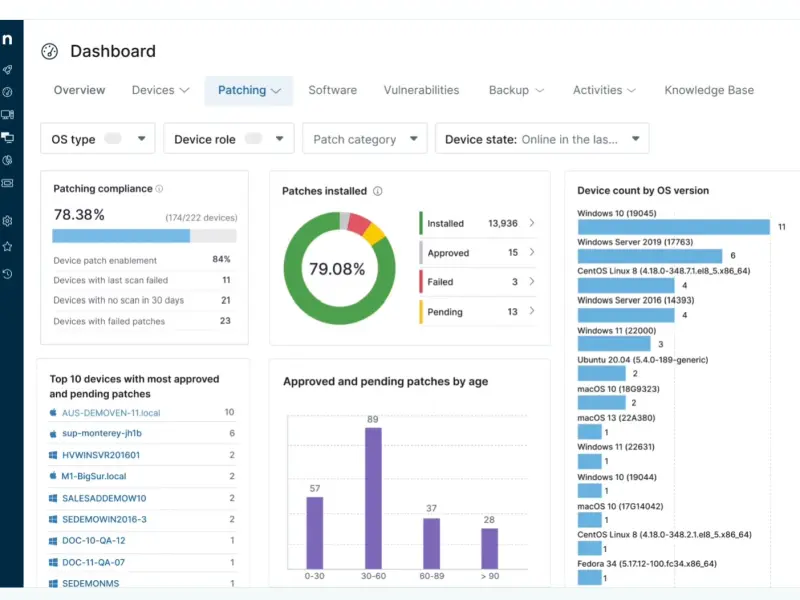Toggle the pill switch in OS type filter
The height and width of the screenshot is (600, 800).
click(x=113, y=139)
